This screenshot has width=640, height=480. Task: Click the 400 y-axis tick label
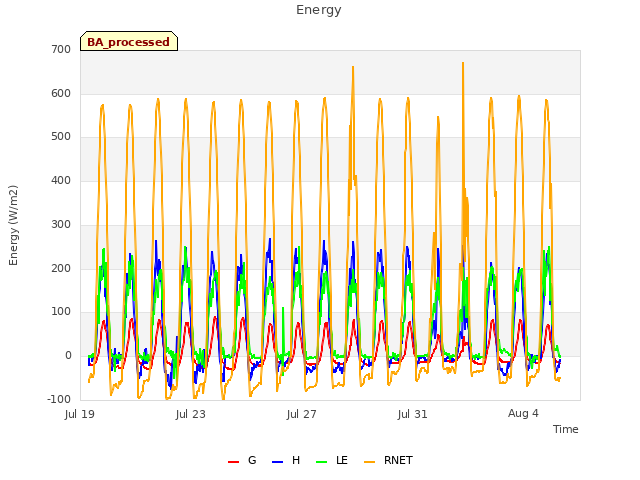(61, 180)
